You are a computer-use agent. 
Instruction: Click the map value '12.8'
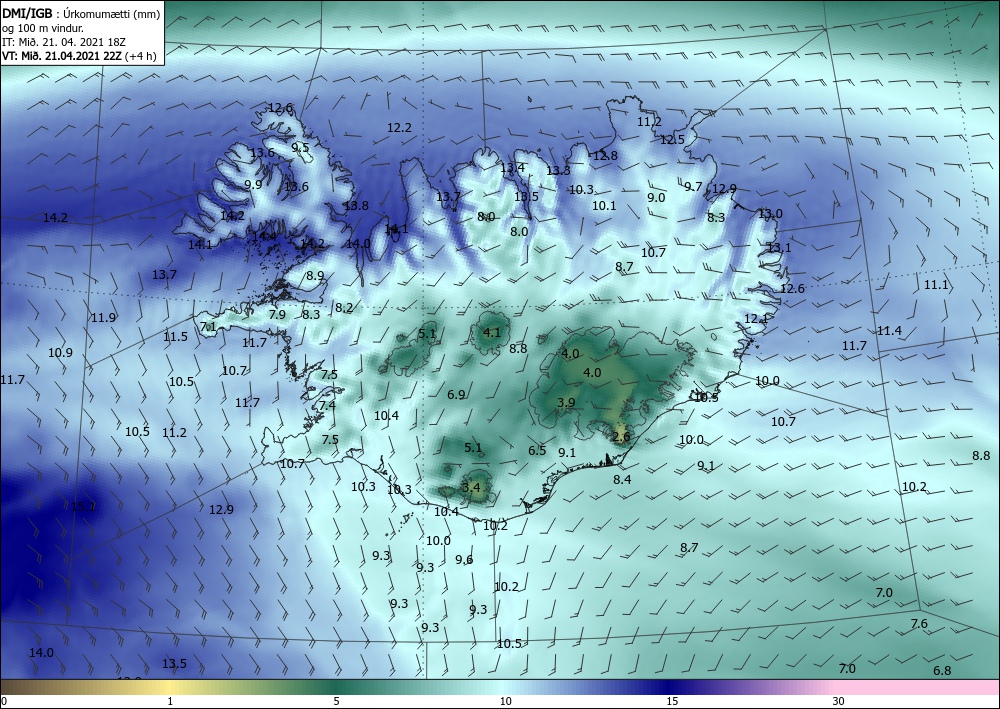(605, 156)
